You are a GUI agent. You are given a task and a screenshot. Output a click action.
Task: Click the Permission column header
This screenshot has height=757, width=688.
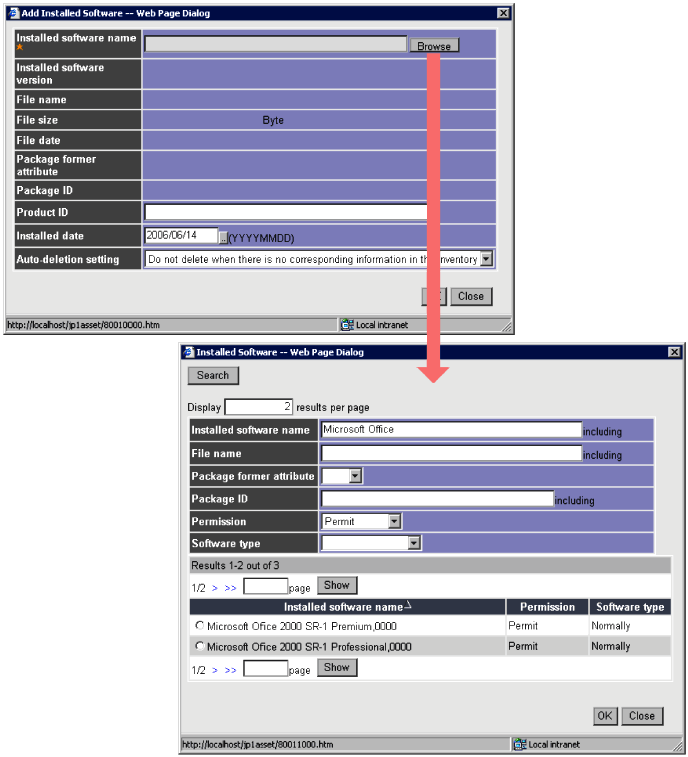pos(548,607)
